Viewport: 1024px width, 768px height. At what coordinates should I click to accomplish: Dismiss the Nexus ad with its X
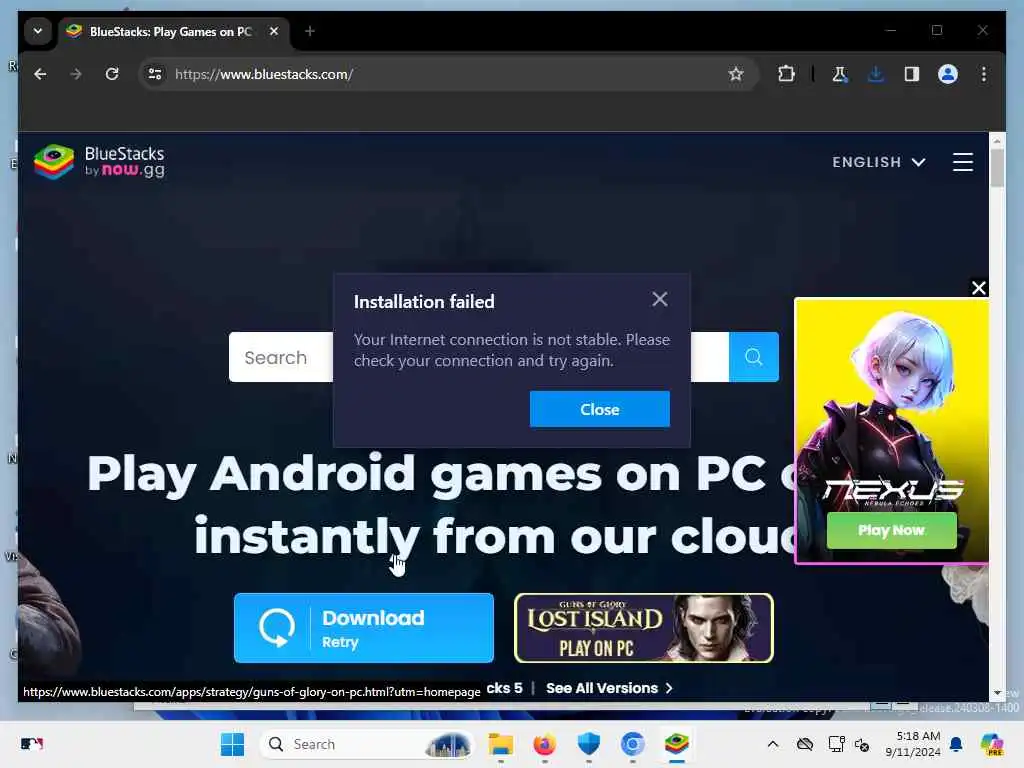point(978,288)
